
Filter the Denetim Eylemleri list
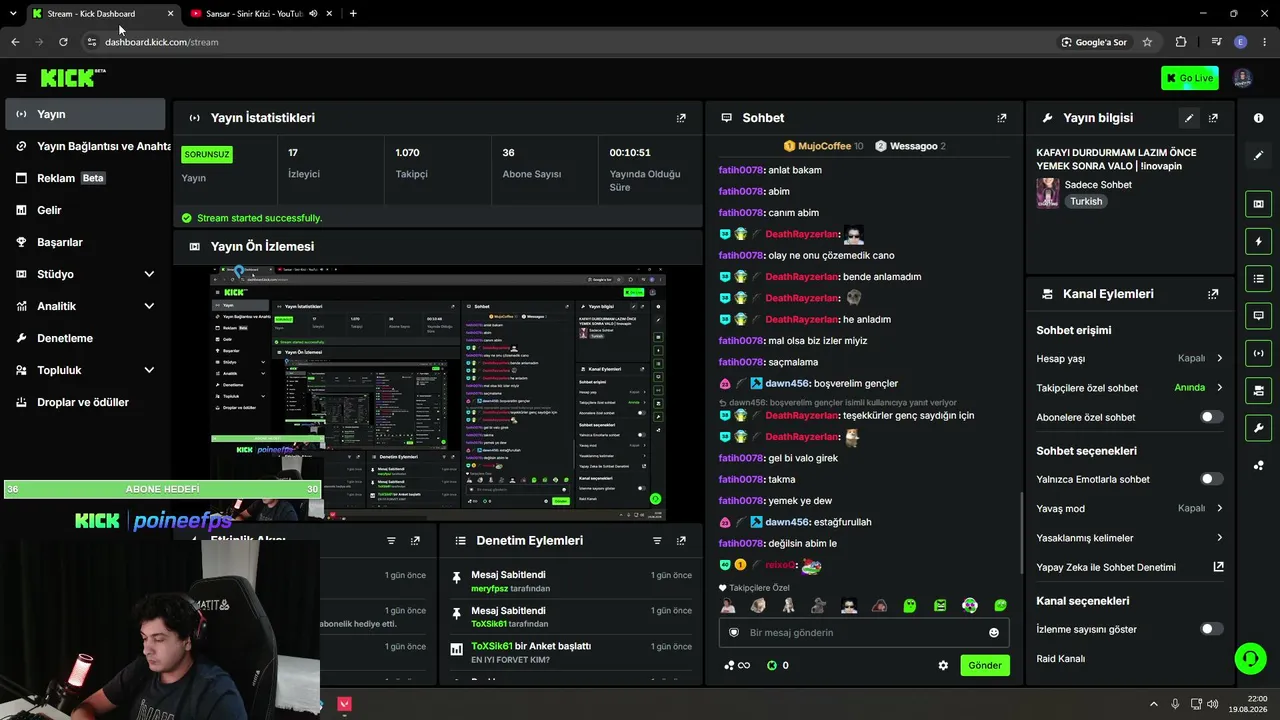pos(657,541)
